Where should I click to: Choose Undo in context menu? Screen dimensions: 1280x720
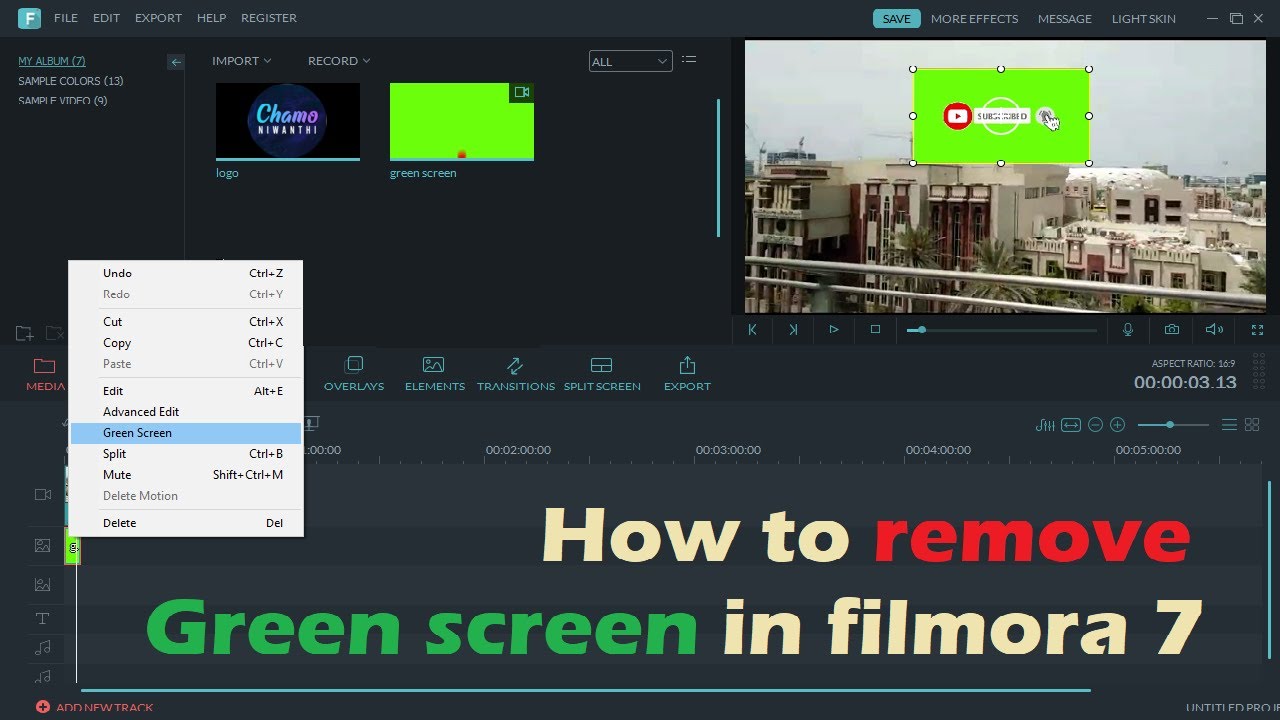pos(186,273)
